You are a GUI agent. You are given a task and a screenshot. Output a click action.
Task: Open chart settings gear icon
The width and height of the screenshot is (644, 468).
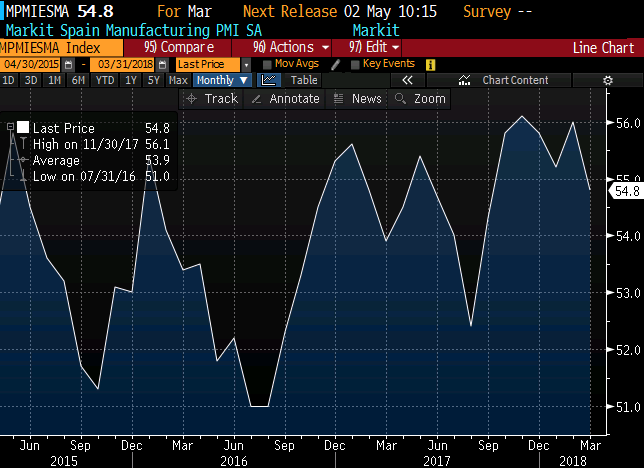click(607, 80)
